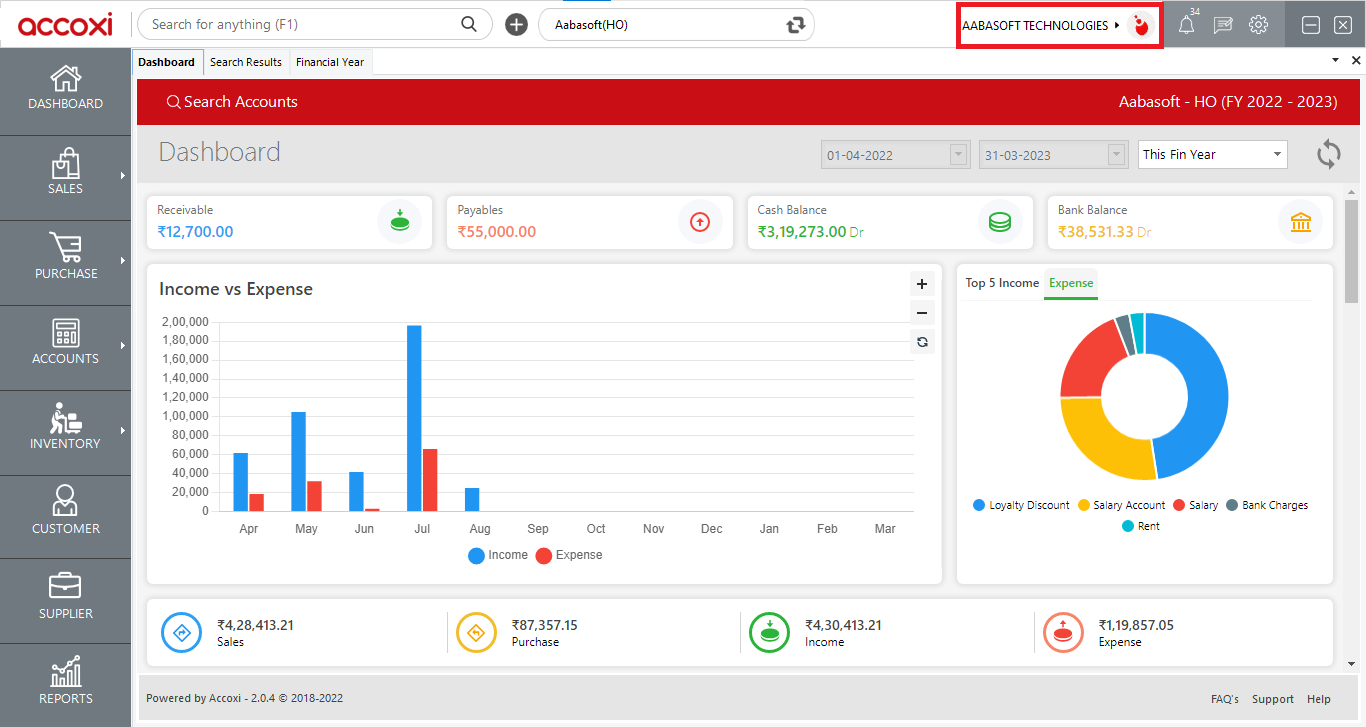Toggle the Rent legend entry
The width and height of the screenshot is (1366, 727).
pos(1141,526)
